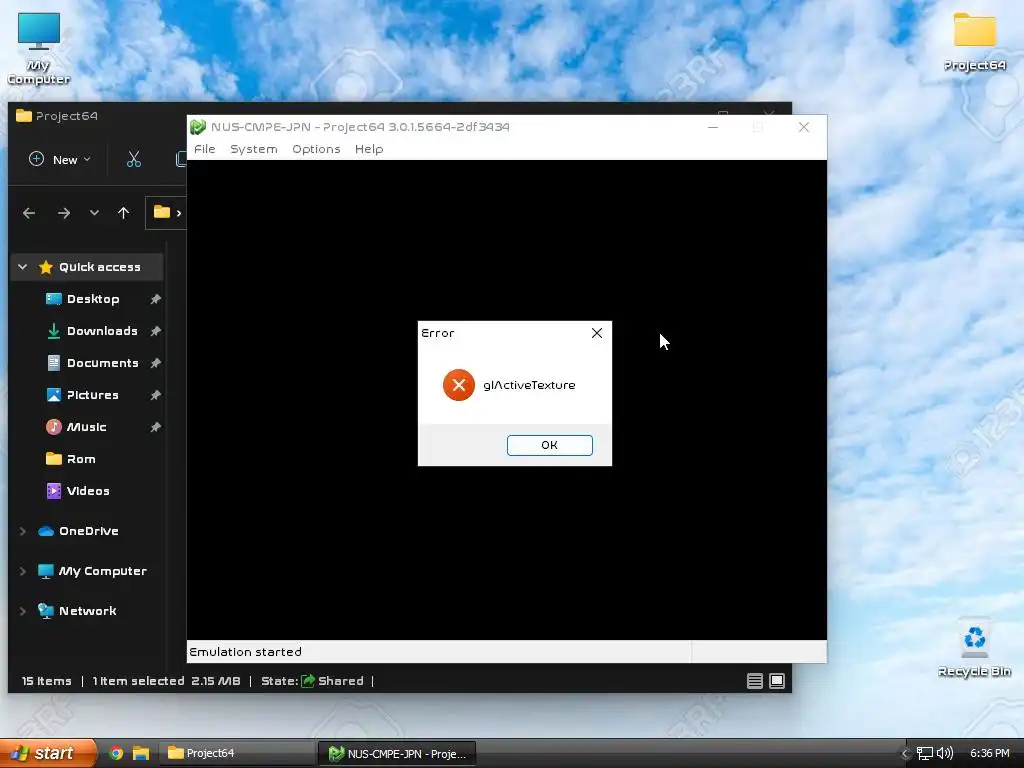Viewport: 1024px width, 768px height.
Task: Select My Computer in explorer sidebar
Action: (x=103, y=571)
